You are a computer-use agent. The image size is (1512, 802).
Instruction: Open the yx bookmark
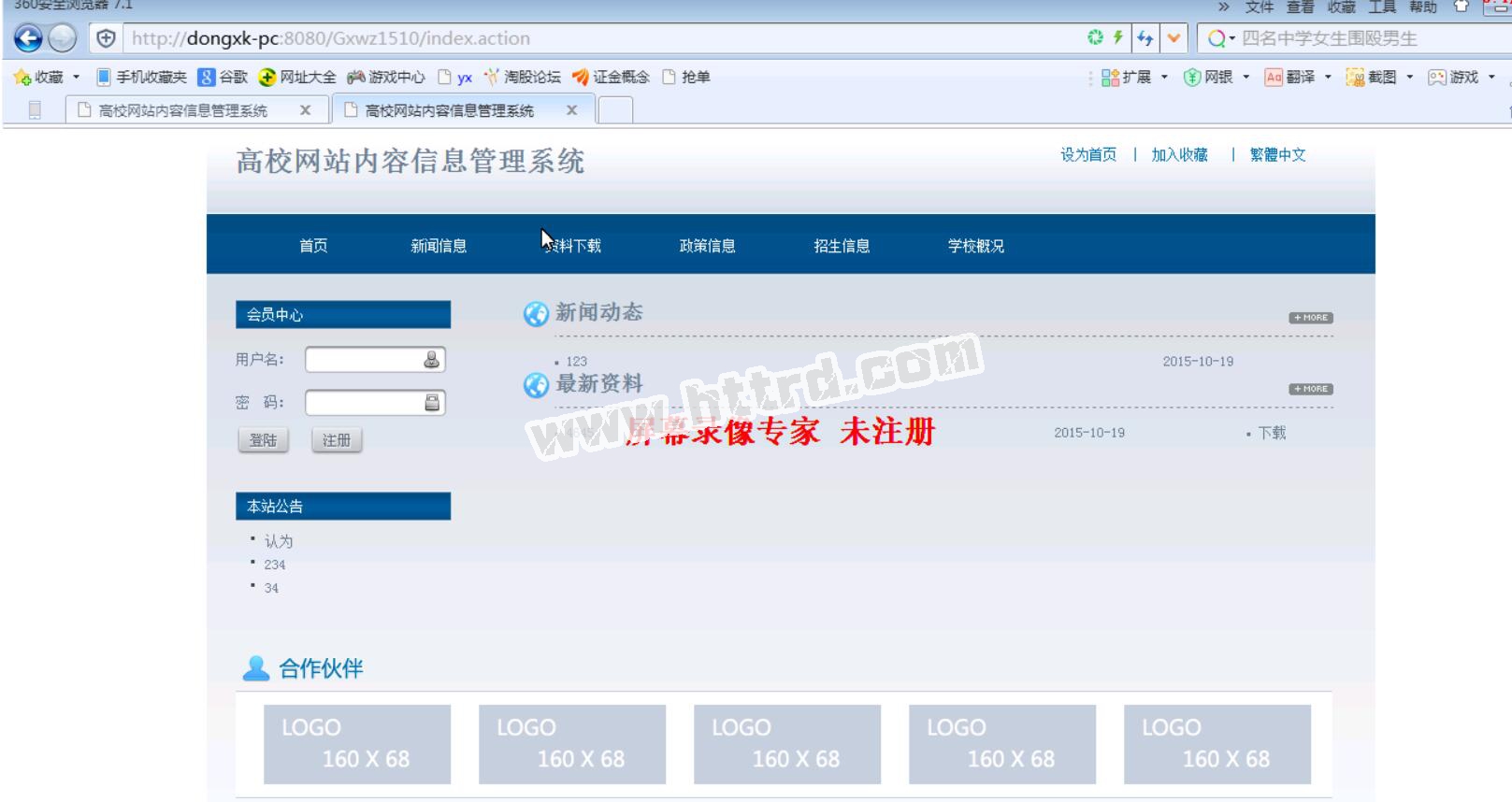[455, 77]
